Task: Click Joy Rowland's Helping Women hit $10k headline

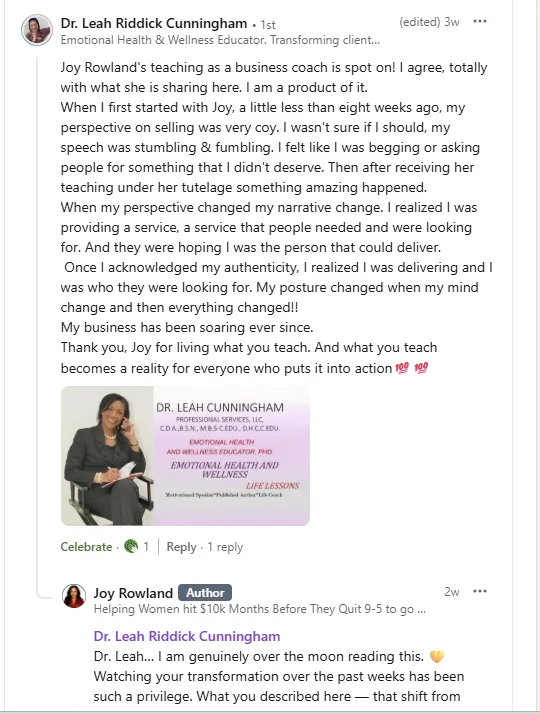Action: point(260,609)
